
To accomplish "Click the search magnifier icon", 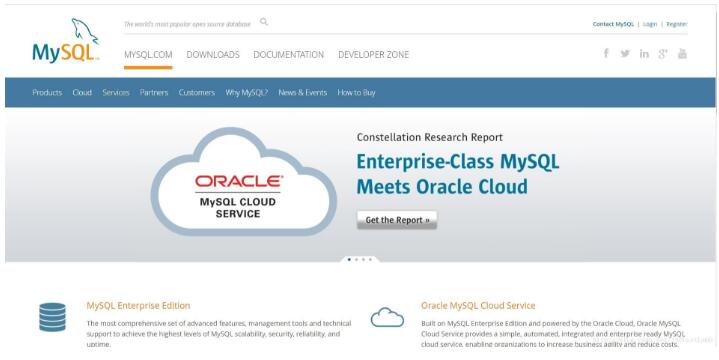I will (264, 22).
